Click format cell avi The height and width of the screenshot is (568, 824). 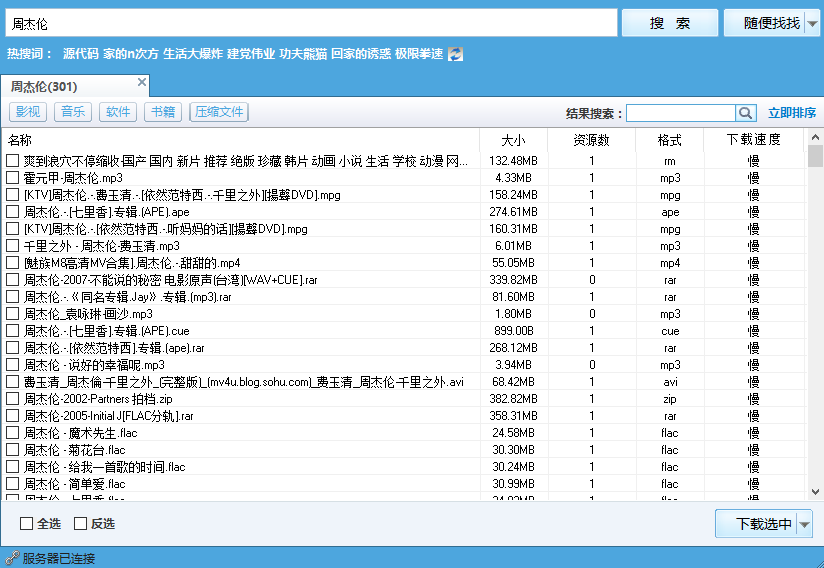click(x=670, y=382)
